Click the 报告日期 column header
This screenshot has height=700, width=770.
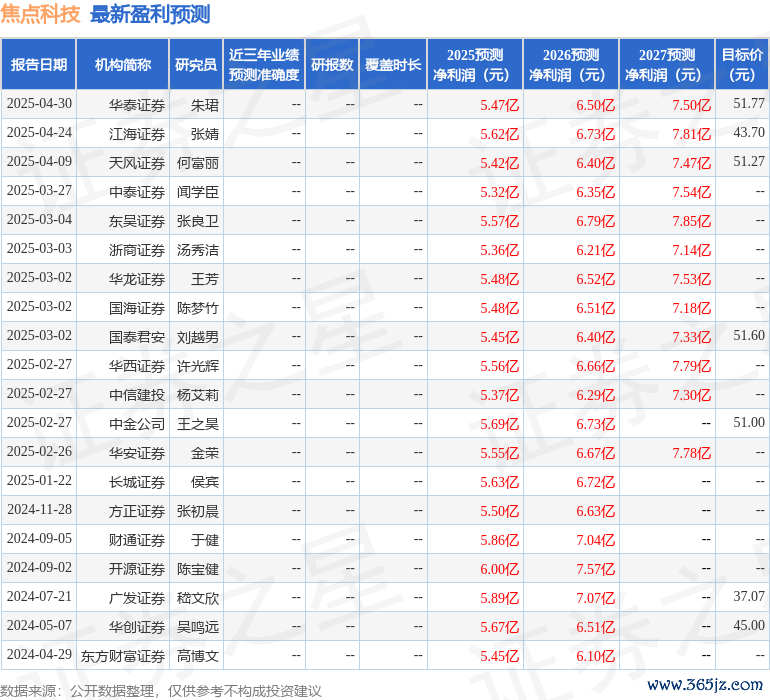39,64
